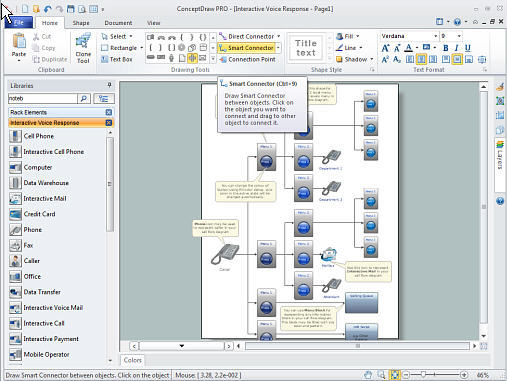This screenshot has width=507, height=381.
Task: Open the page selector dropdown below canvas
Action: (x=182, y=346)
